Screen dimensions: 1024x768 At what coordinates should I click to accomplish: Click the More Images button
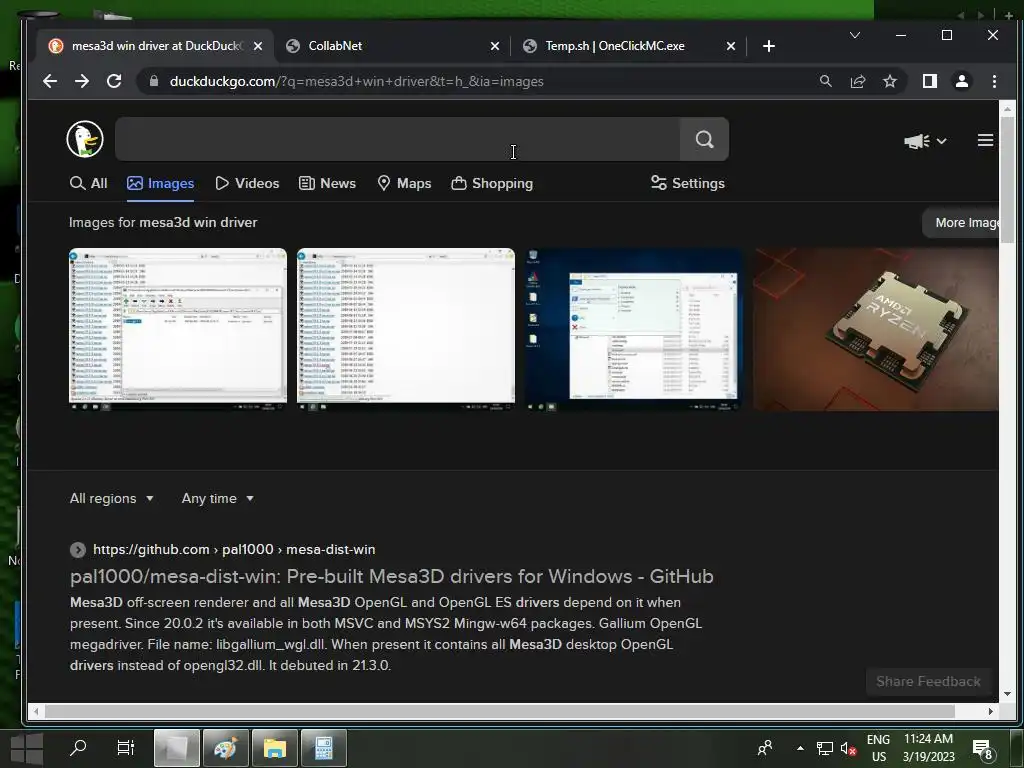point(961,223)
